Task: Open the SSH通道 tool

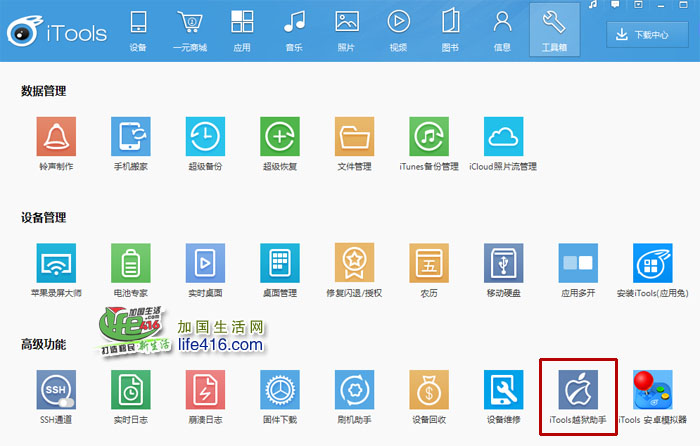Action: click(x=56, y=390)
